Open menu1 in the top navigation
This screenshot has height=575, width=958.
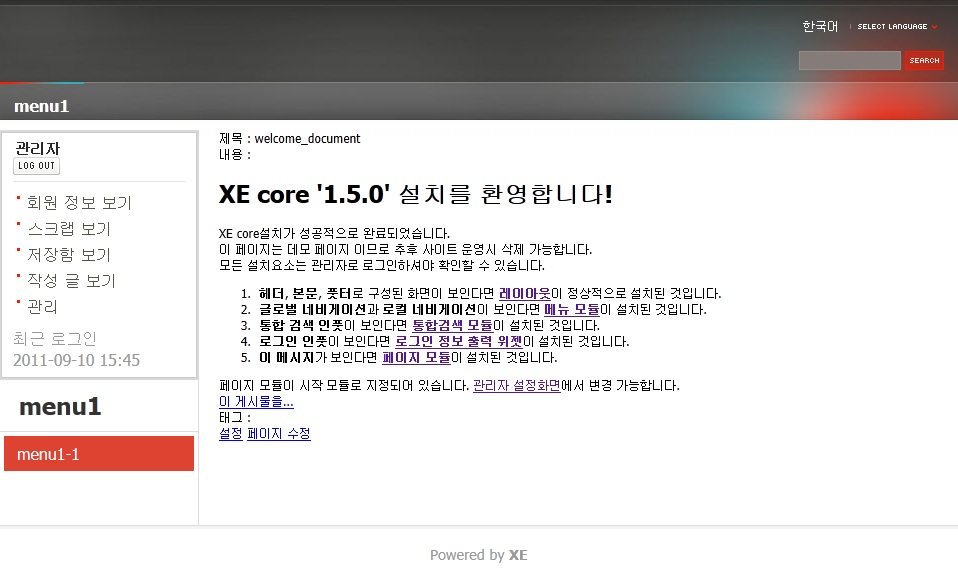(x=42, y=106)
